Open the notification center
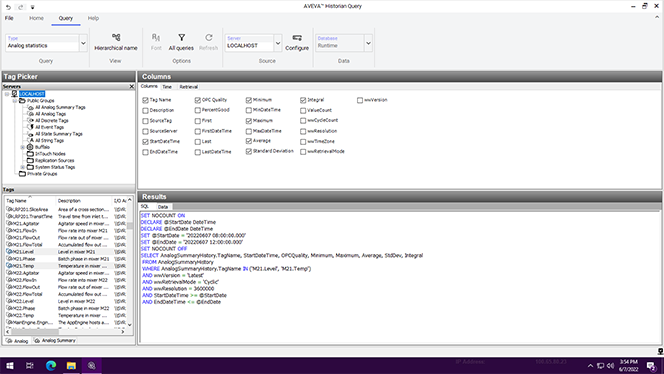664x374 pixels. (x=651, y=366)
